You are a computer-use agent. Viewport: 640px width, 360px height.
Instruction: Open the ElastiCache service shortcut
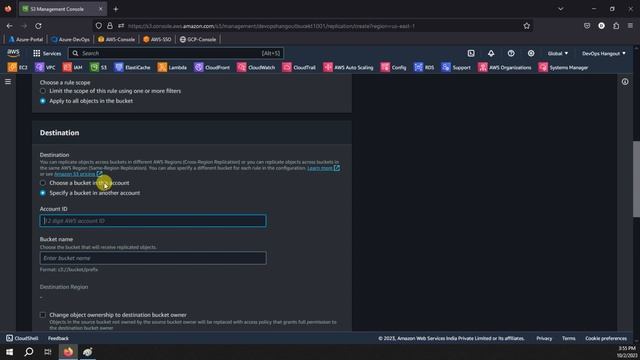point(132,67)
